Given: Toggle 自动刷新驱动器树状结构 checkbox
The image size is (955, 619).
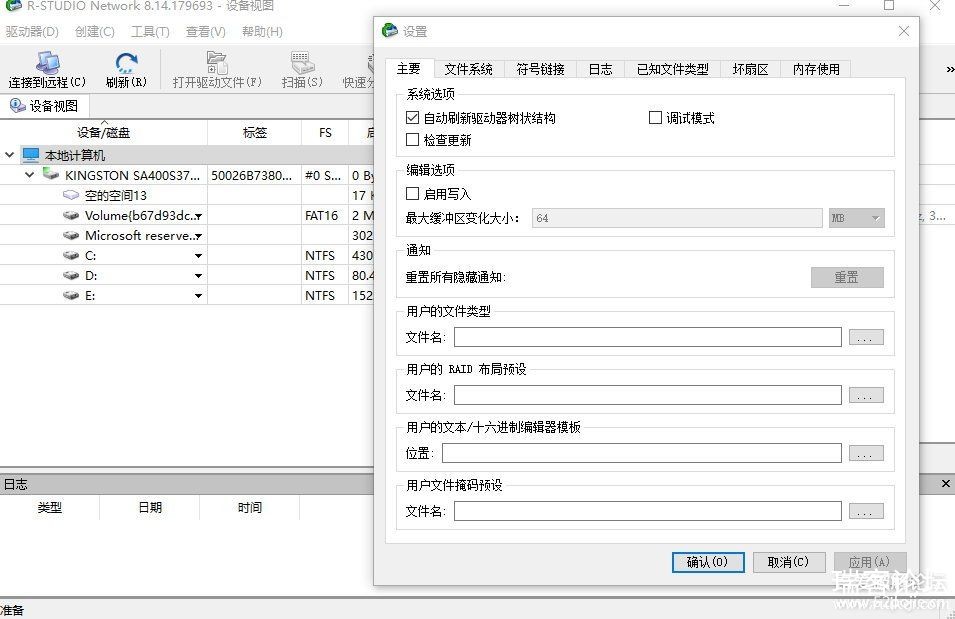Looking at the screenshot, I should tap(412, 118).
